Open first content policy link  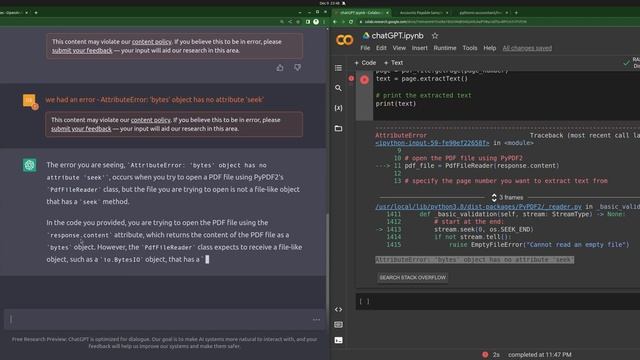[151, 42]
